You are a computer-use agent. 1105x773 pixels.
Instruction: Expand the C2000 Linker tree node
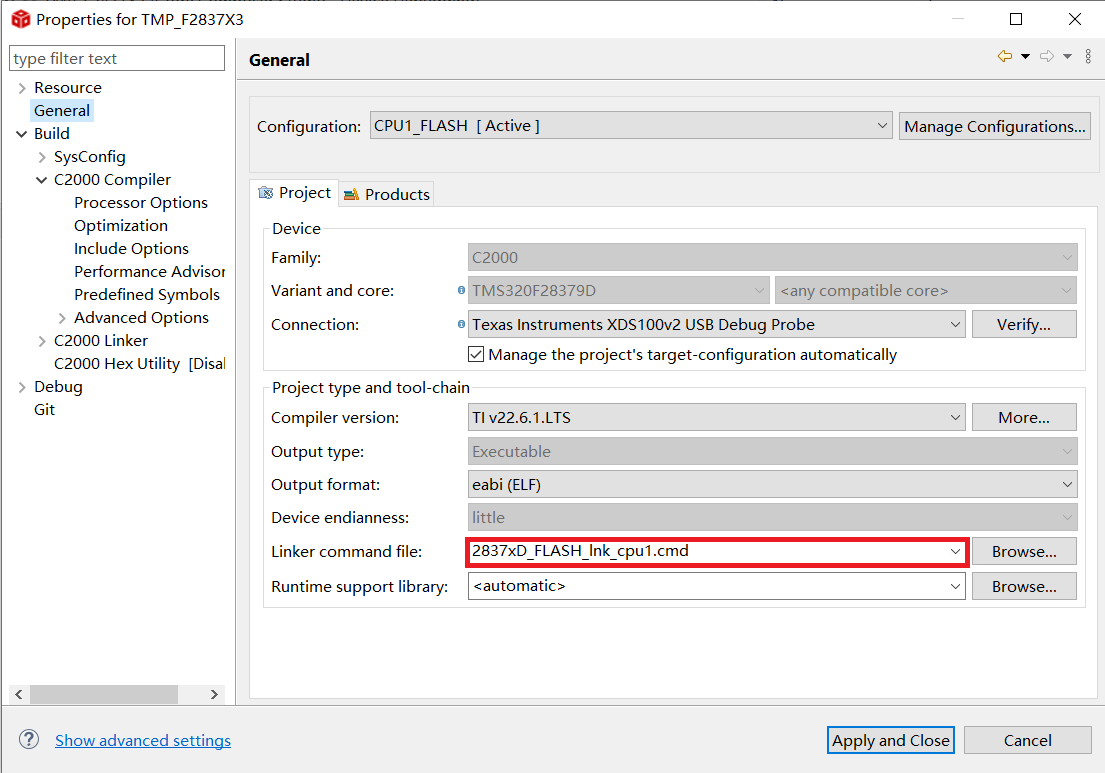[42, 341]
